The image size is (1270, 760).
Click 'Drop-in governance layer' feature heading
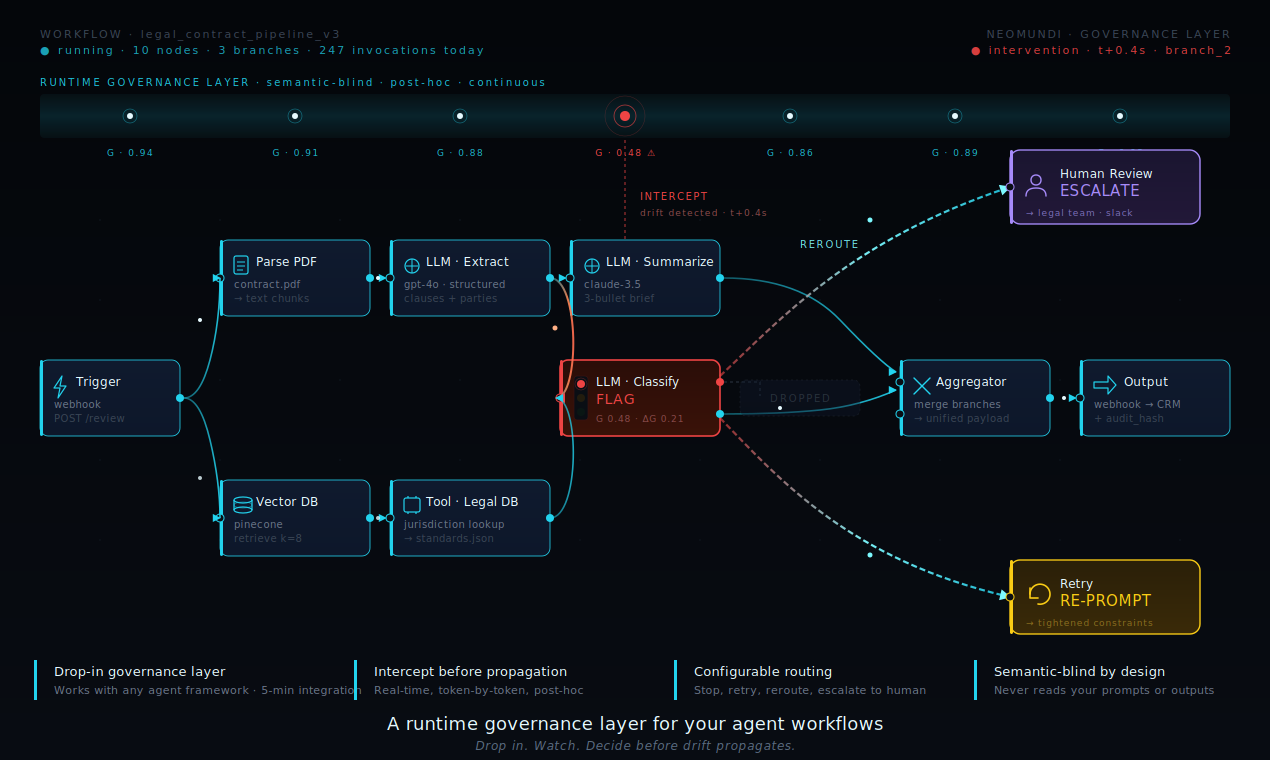pyautogui.click(x=140, y=672)
